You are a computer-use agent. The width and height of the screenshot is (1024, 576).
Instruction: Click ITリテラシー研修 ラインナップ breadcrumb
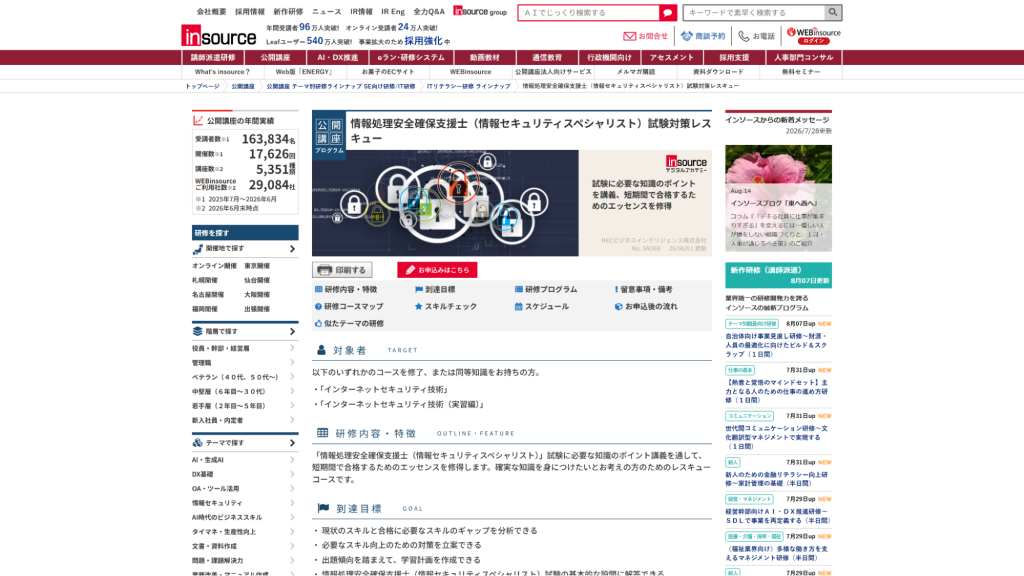click(468, 86)
